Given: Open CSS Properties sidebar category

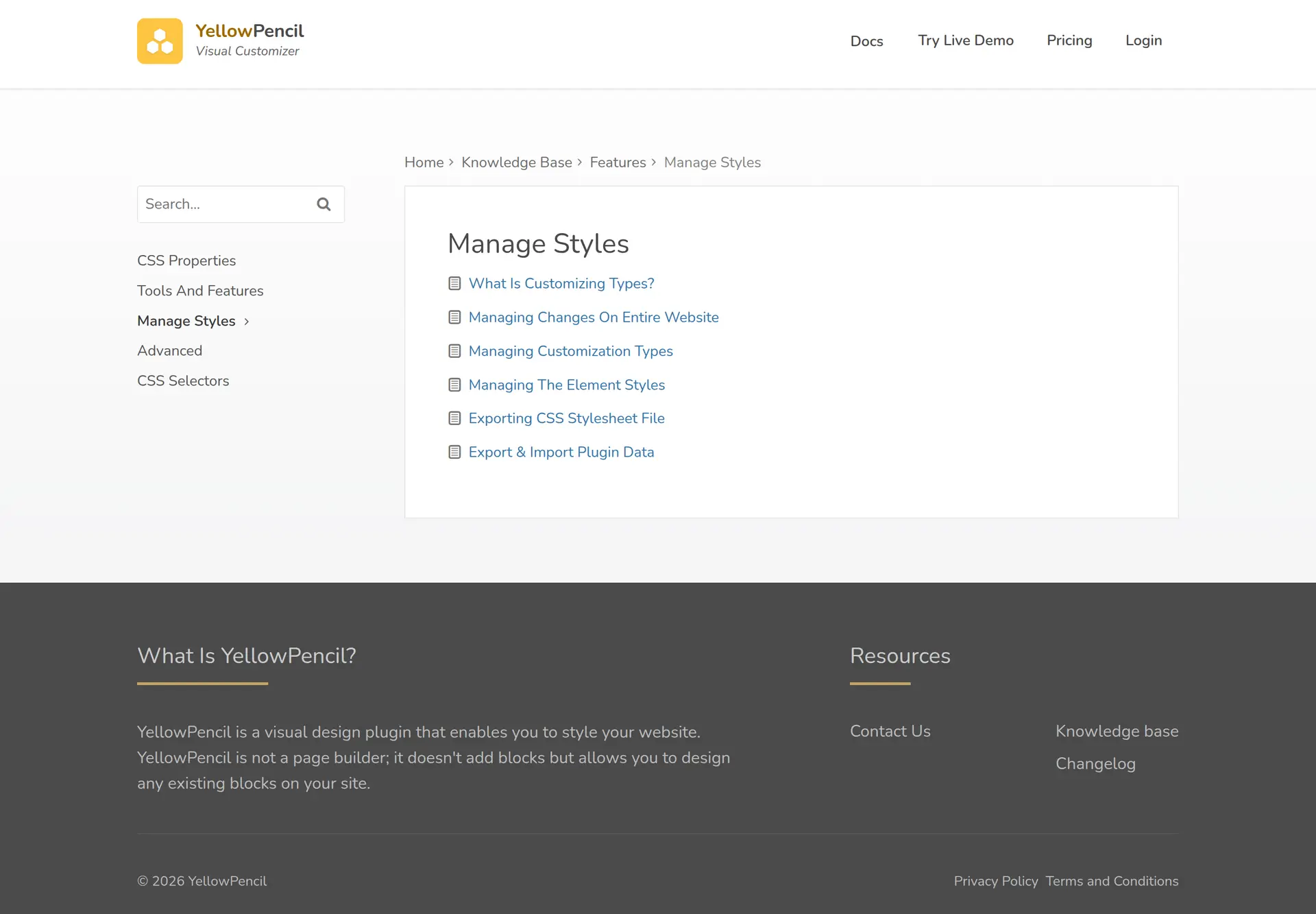Looking at the screenshot, I should coord(186,261).
